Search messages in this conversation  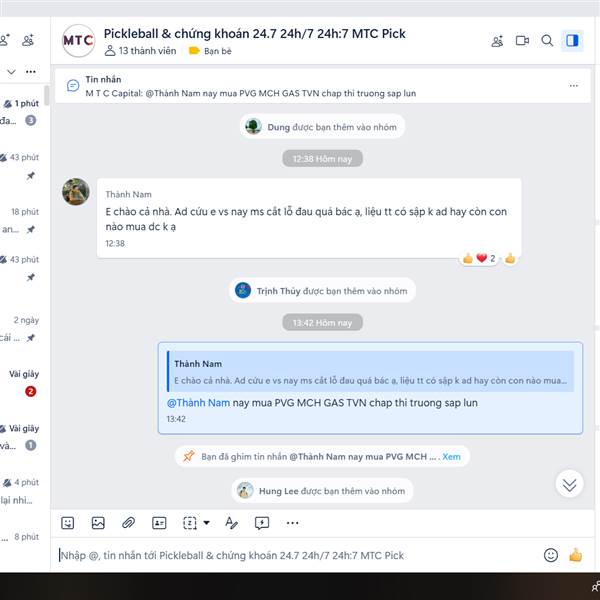click(547, 41)
